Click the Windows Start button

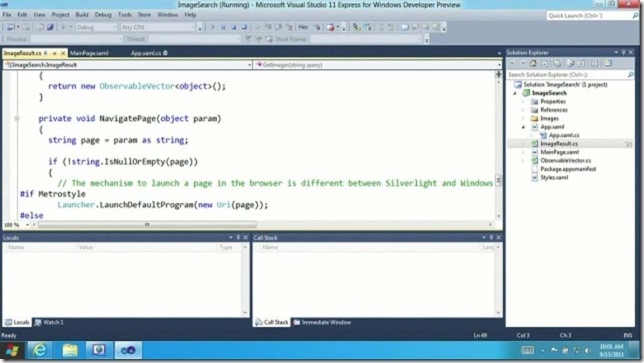pyautogui.click(x=12, y=351)
